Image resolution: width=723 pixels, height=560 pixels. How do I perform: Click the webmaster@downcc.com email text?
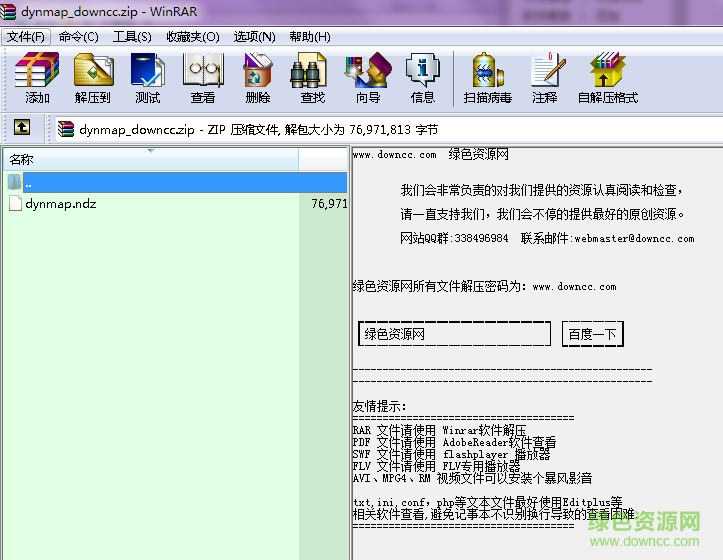tap(634, 238)
